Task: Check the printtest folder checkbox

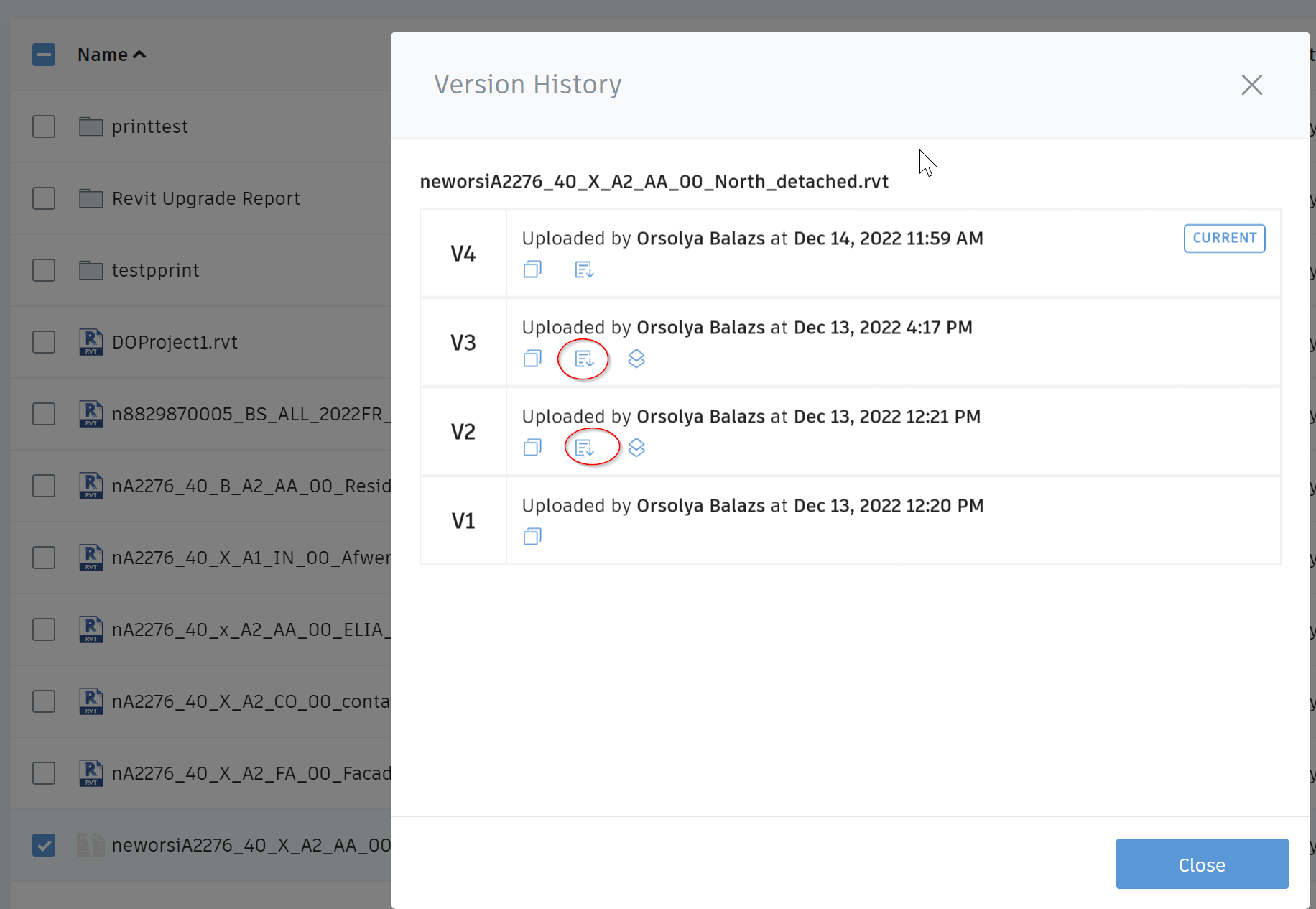Action: (x=44, y=126)
